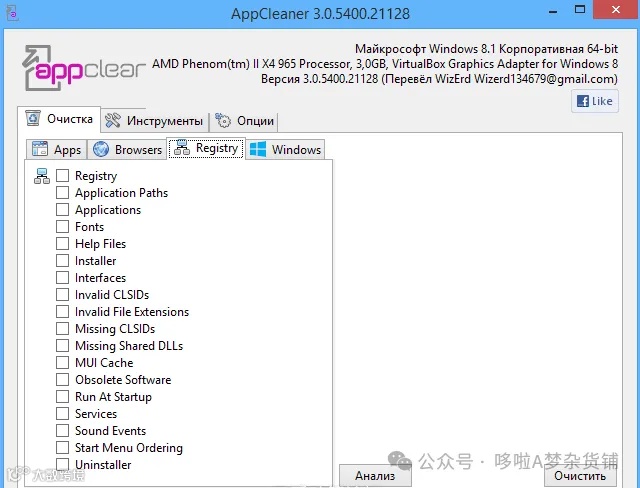Image resolution: width=640 pixels, height=488 pixels.
Task: Click the Run At Startup label
Action: click(113, 397)
